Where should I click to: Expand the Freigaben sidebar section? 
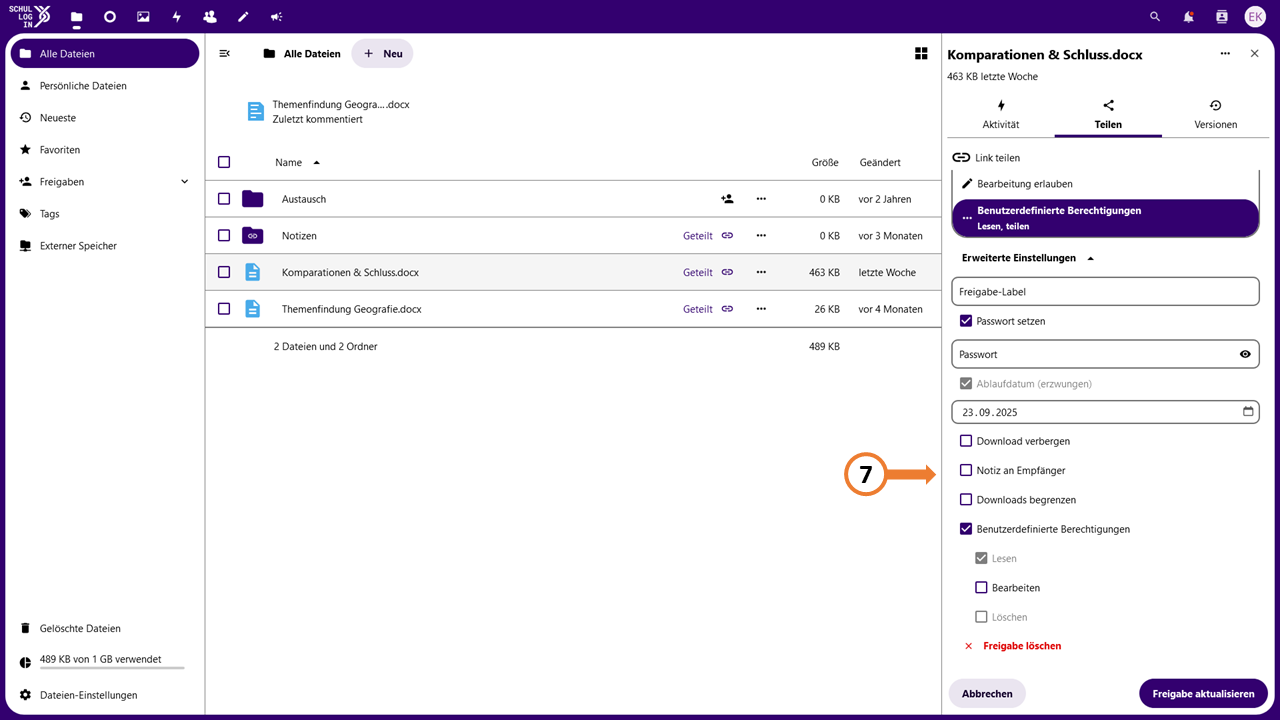tap(184, 182)
